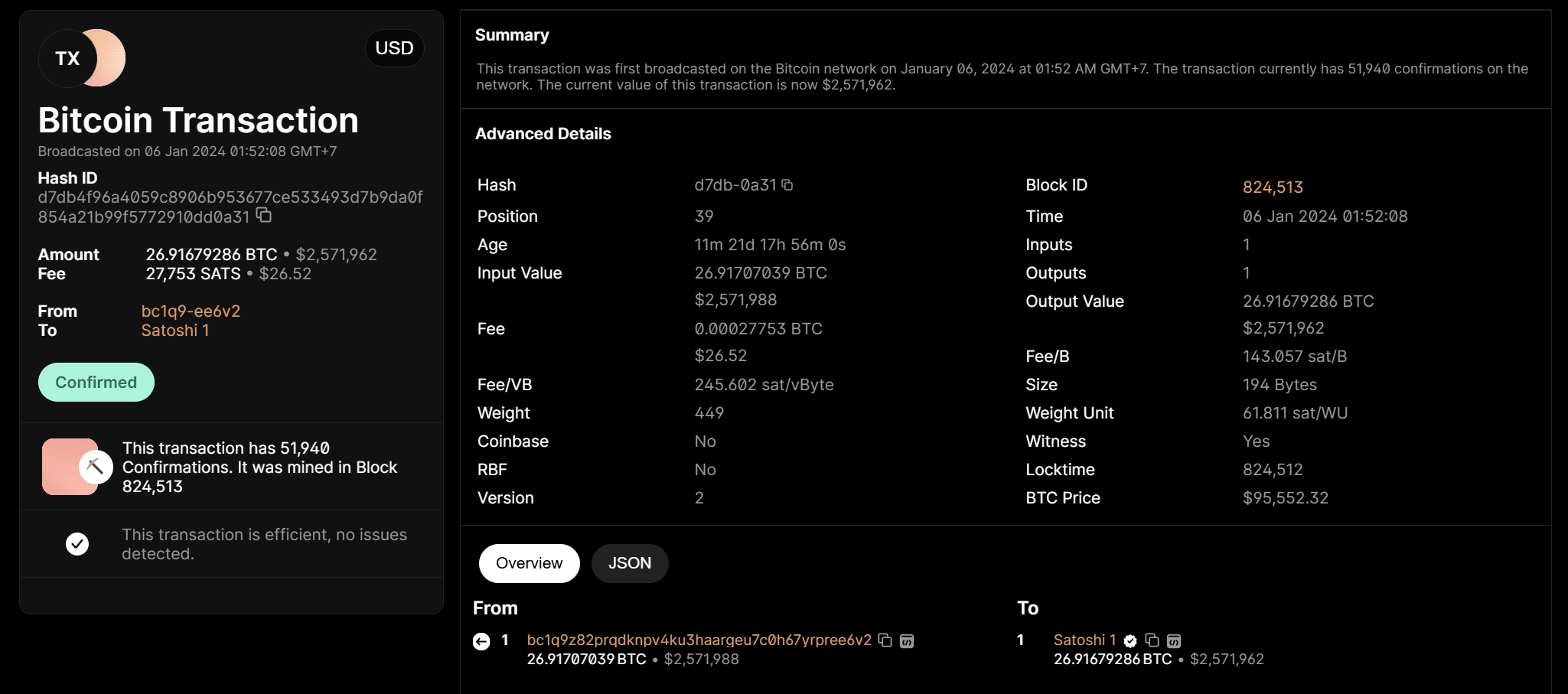
Task: Click the TX logo icon
Action: point(82,58)
